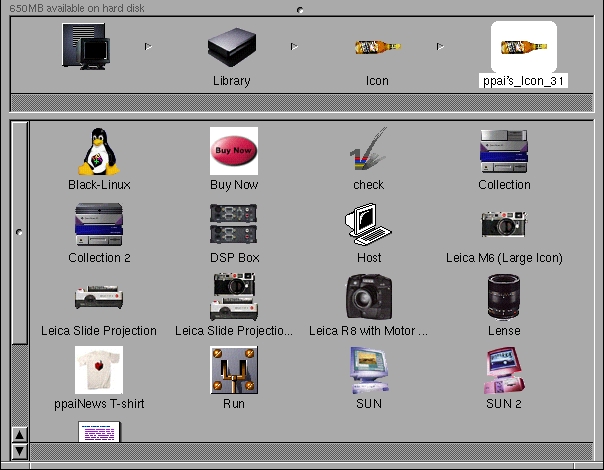Open the DSP Box icon

pyautogui.click(x=234, y=225)
